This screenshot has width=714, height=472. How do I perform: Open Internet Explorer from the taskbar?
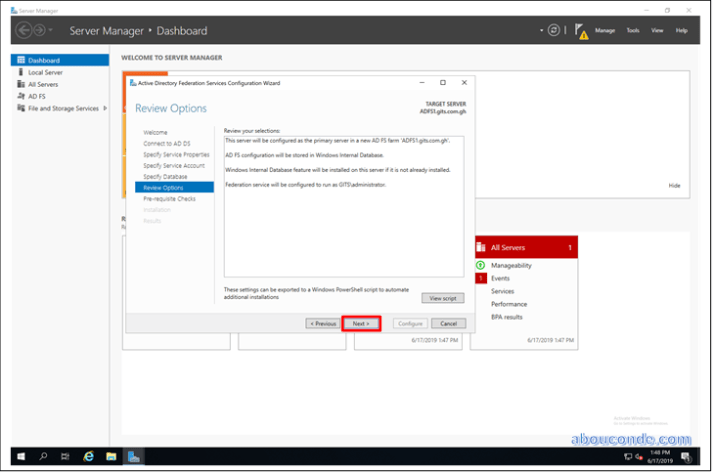(x=88, y=456)
